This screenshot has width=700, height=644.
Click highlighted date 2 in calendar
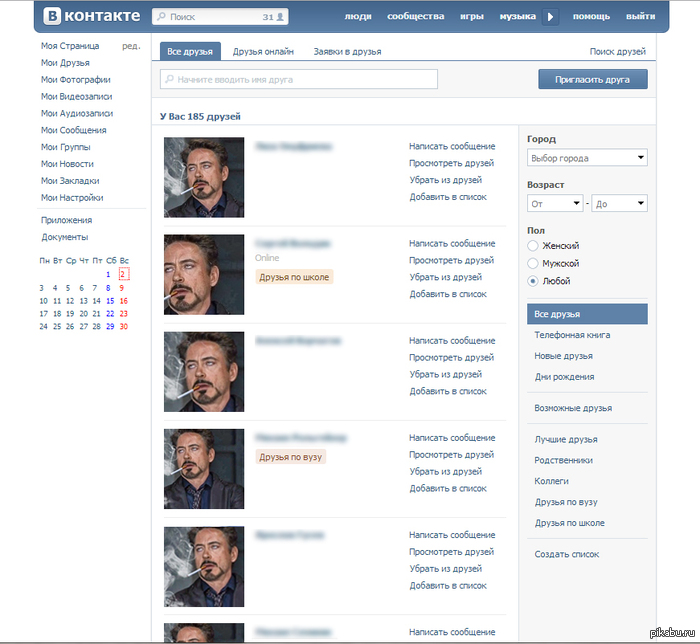tap(124, 274)
